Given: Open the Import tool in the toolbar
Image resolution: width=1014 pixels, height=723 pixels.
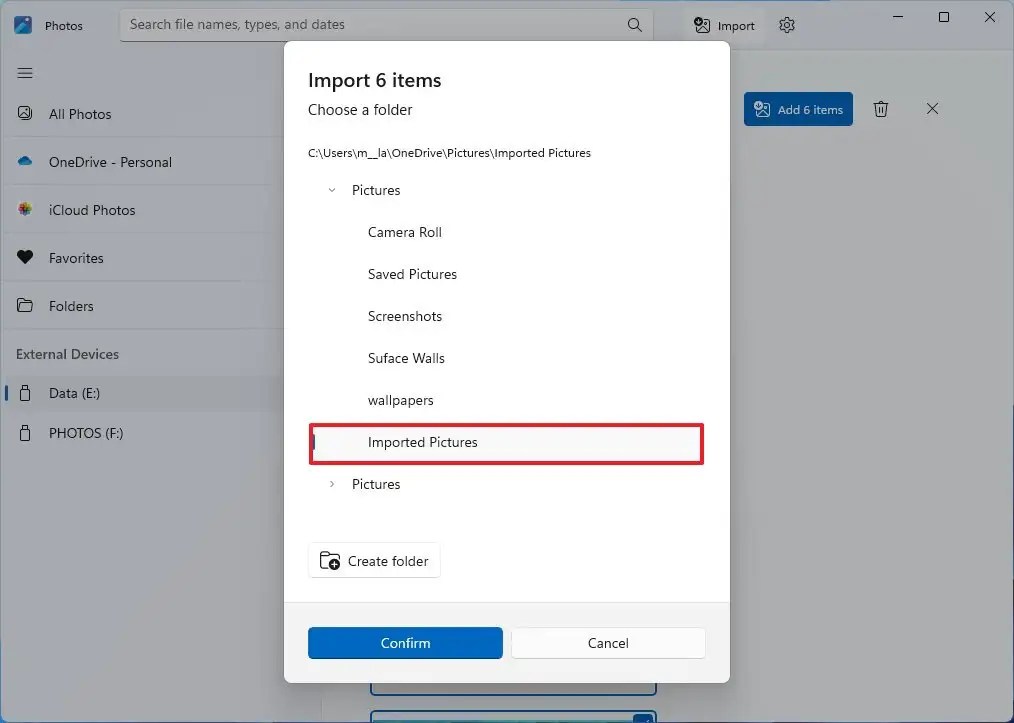Looking at the screenshot, I should point(722,25).
